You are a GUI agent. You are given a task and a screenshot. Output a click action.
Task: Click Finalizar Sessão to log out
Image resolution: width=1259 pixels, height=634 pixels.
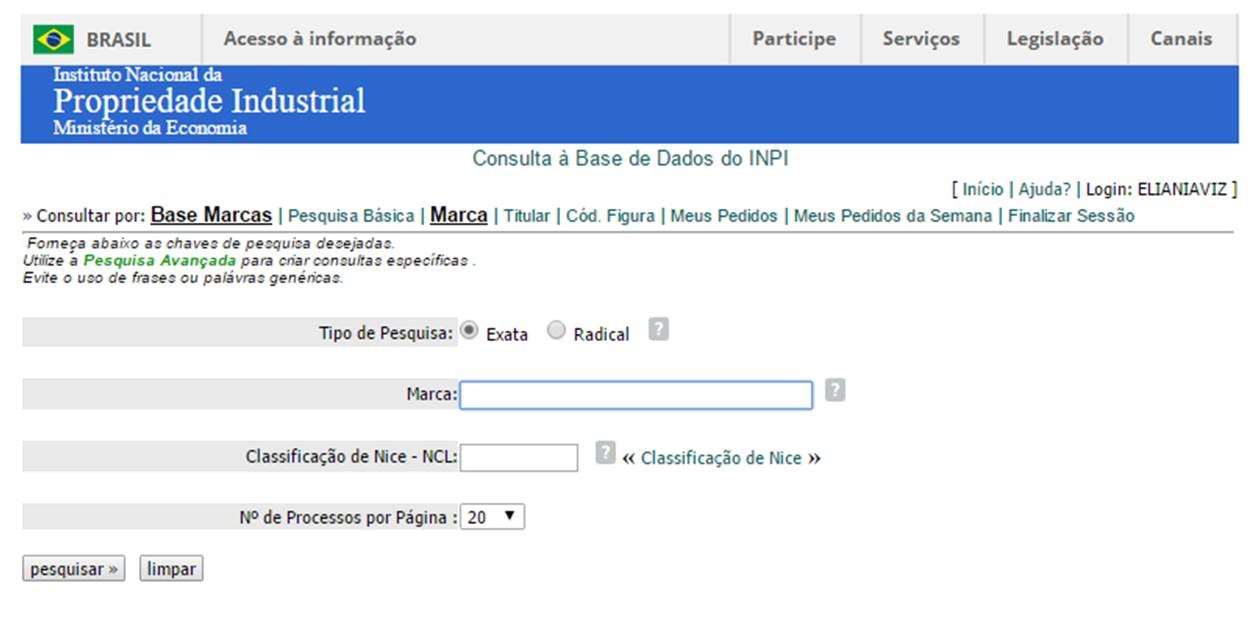(1071, 216)
